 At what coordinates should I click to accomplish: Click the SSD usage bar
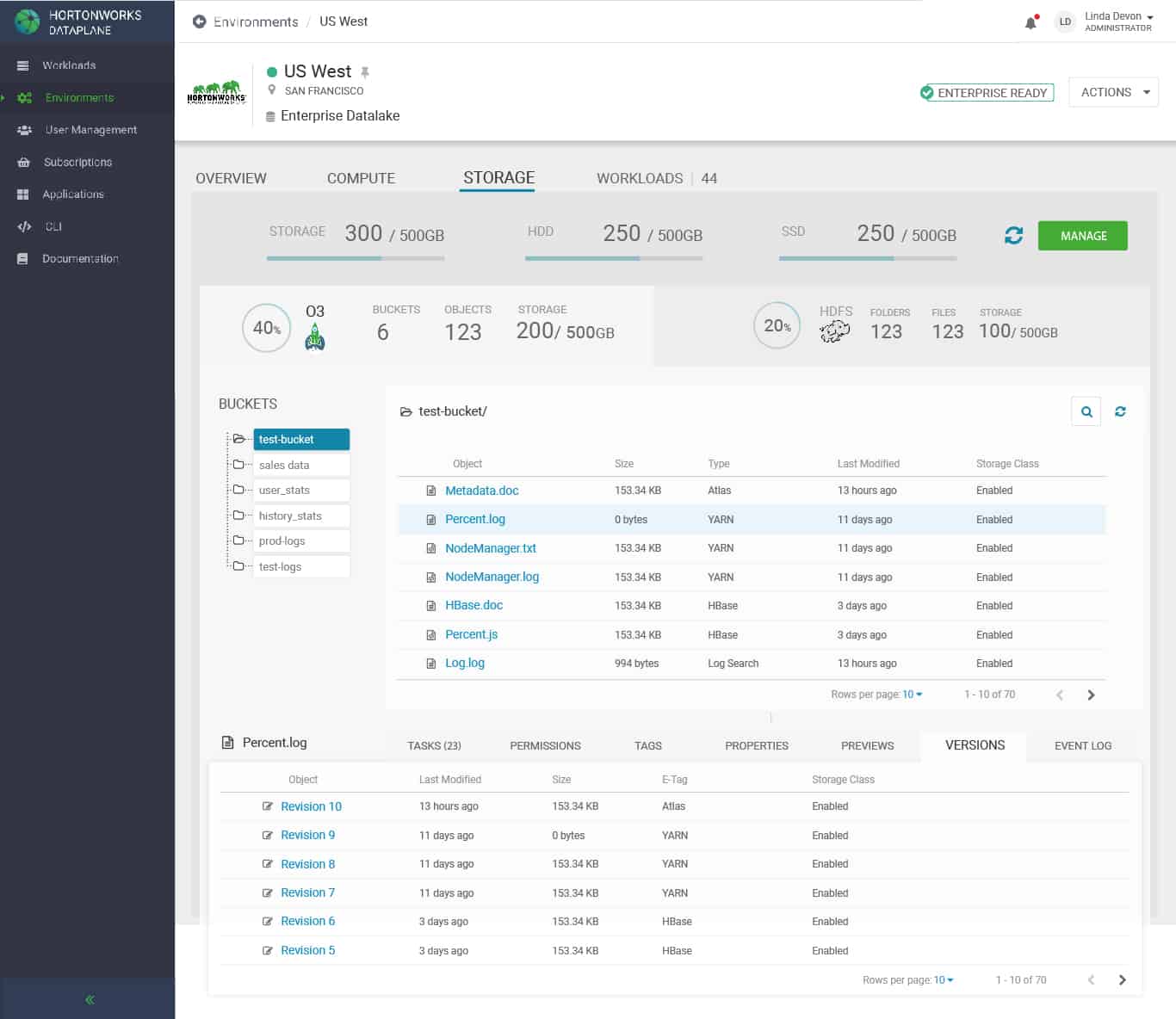coord(868,257)
